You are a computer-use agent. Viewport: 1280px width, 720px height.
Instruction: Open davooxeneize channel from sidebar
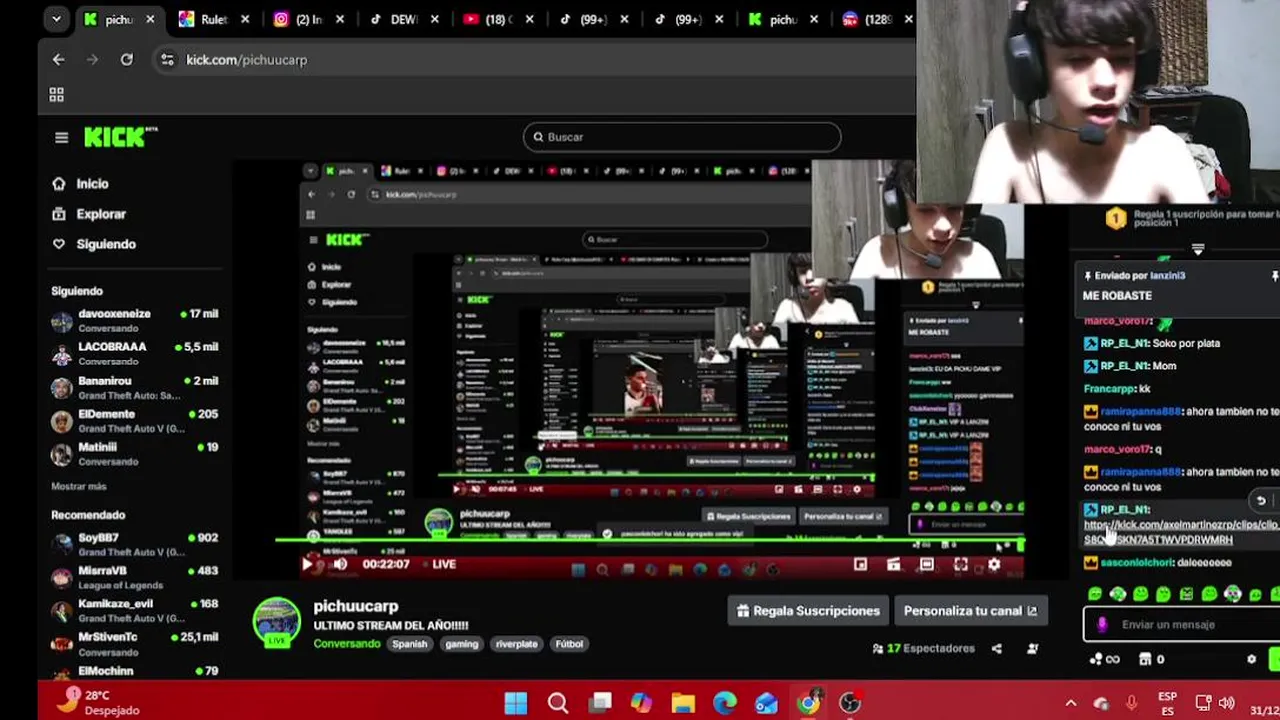point(134,321)
